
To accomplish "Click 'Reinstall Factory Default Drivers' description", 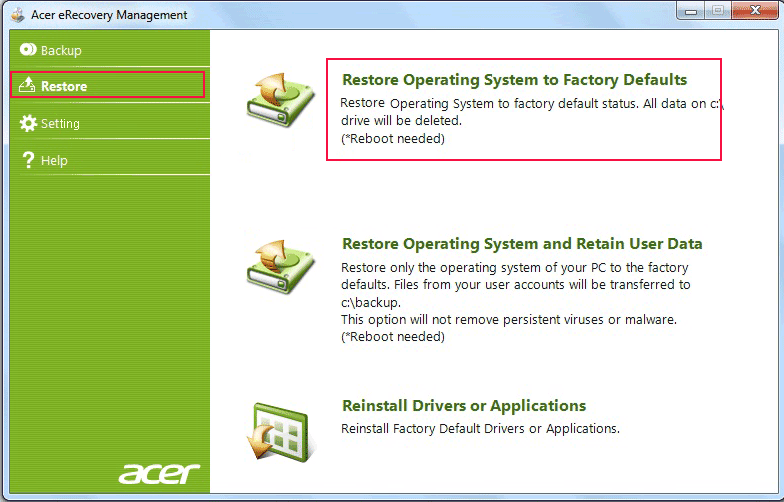I will [x=480, y=428].
